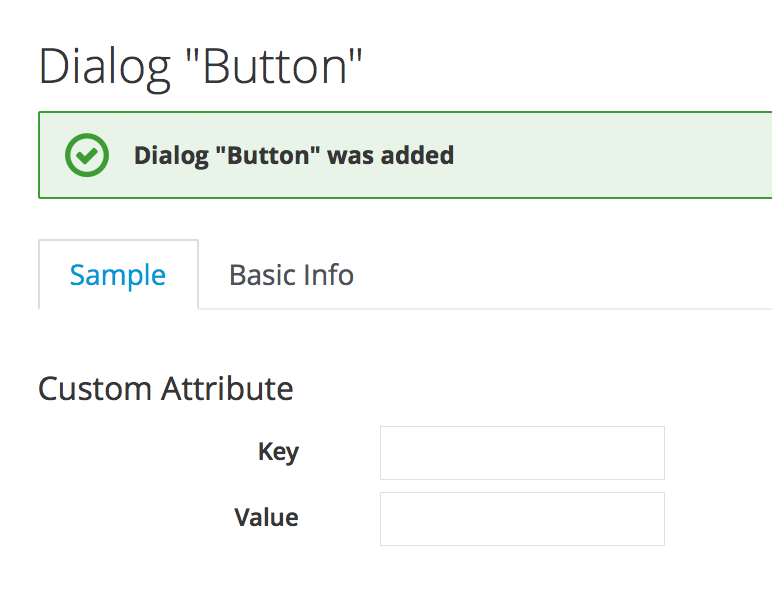
Task: Click the Dialog "Button" page title
Action: coord(200,68)
